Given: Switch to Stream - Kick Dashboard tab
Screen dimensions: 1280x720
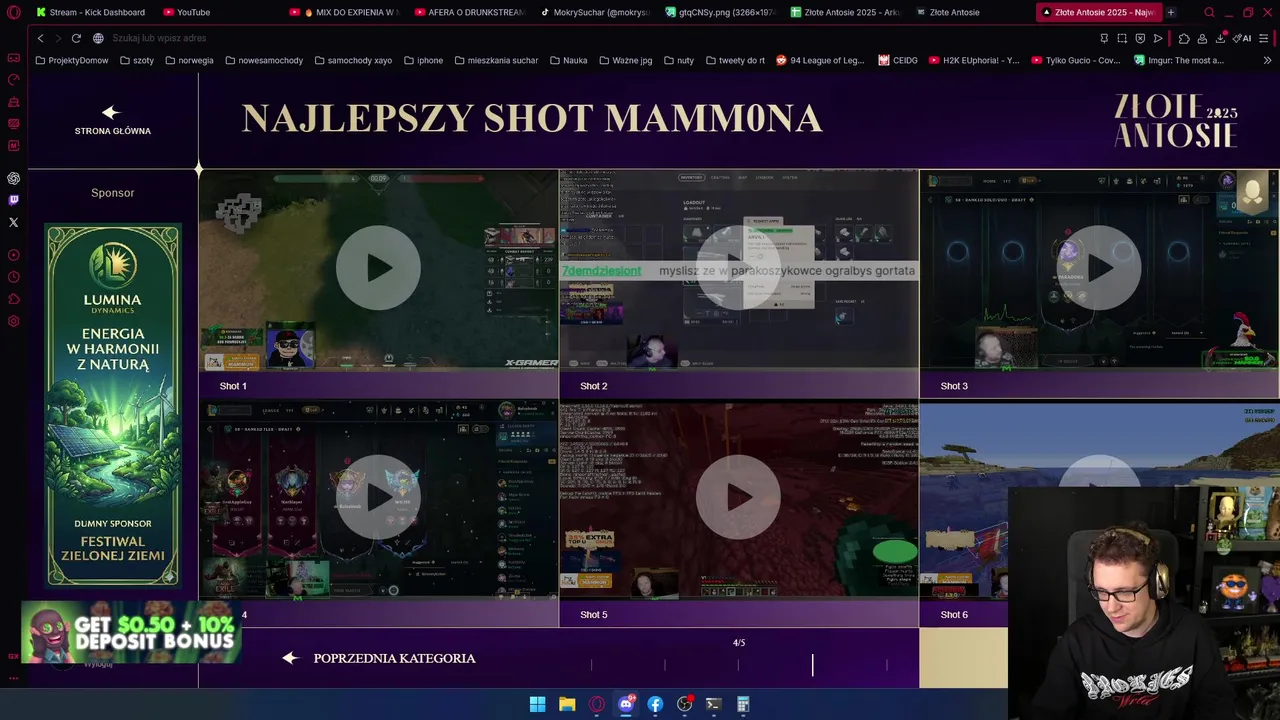Looking at the screenshot, I should click(x=90, y=12).
